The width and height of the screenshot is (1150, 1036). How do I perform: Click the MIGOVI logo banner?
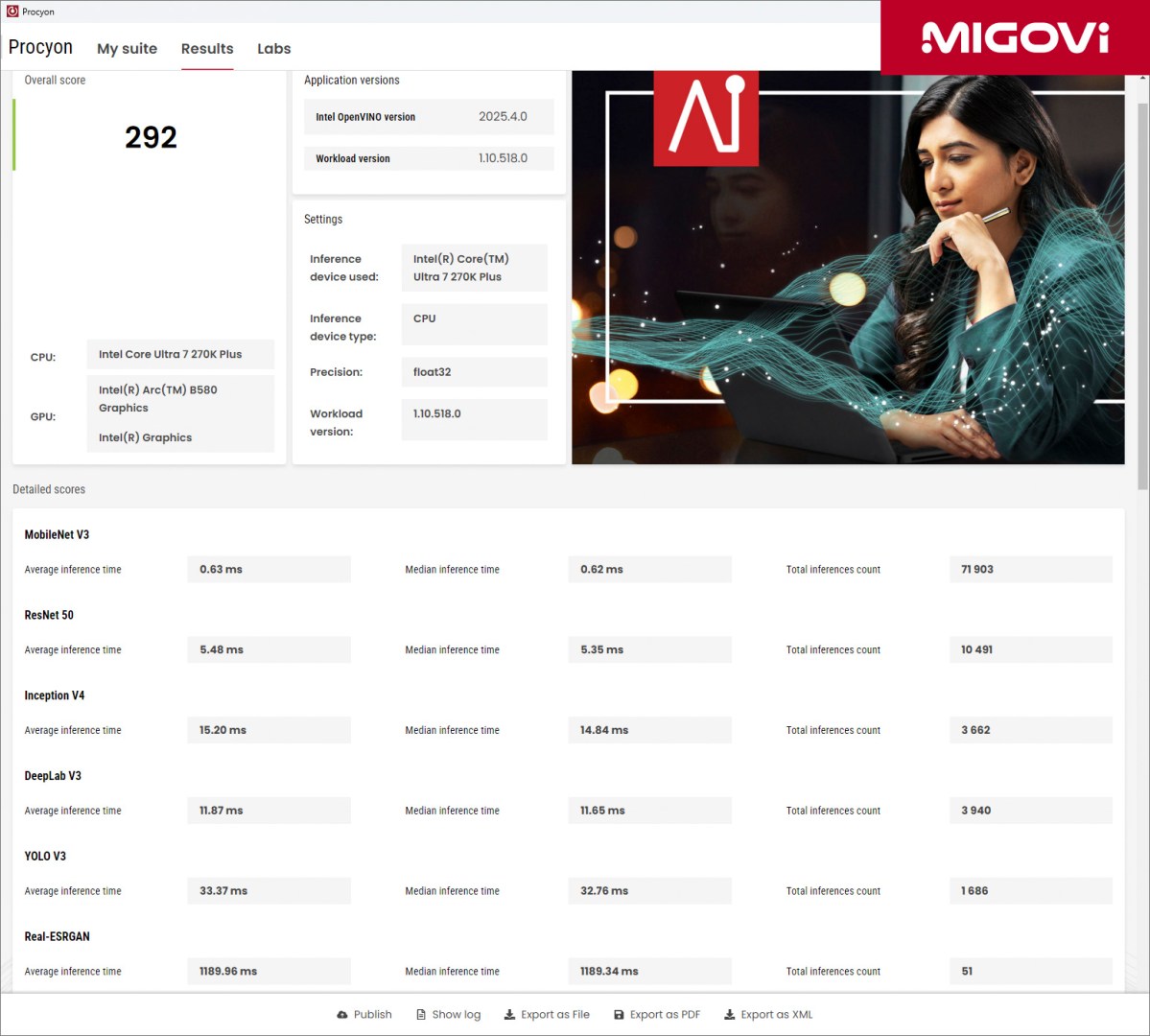(1015, 38)
